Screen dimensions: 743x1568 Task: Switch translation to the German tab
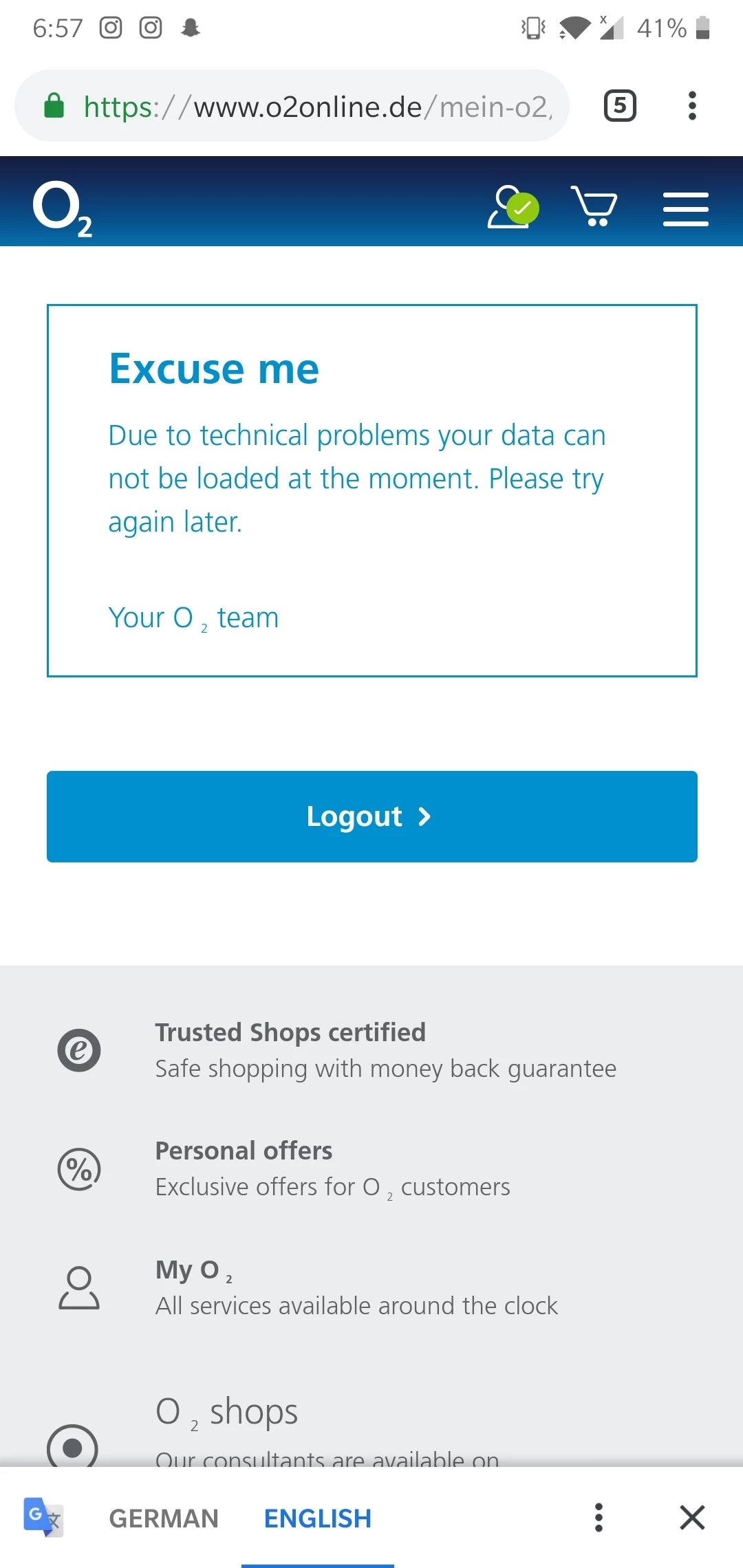tap(164, 1518)
